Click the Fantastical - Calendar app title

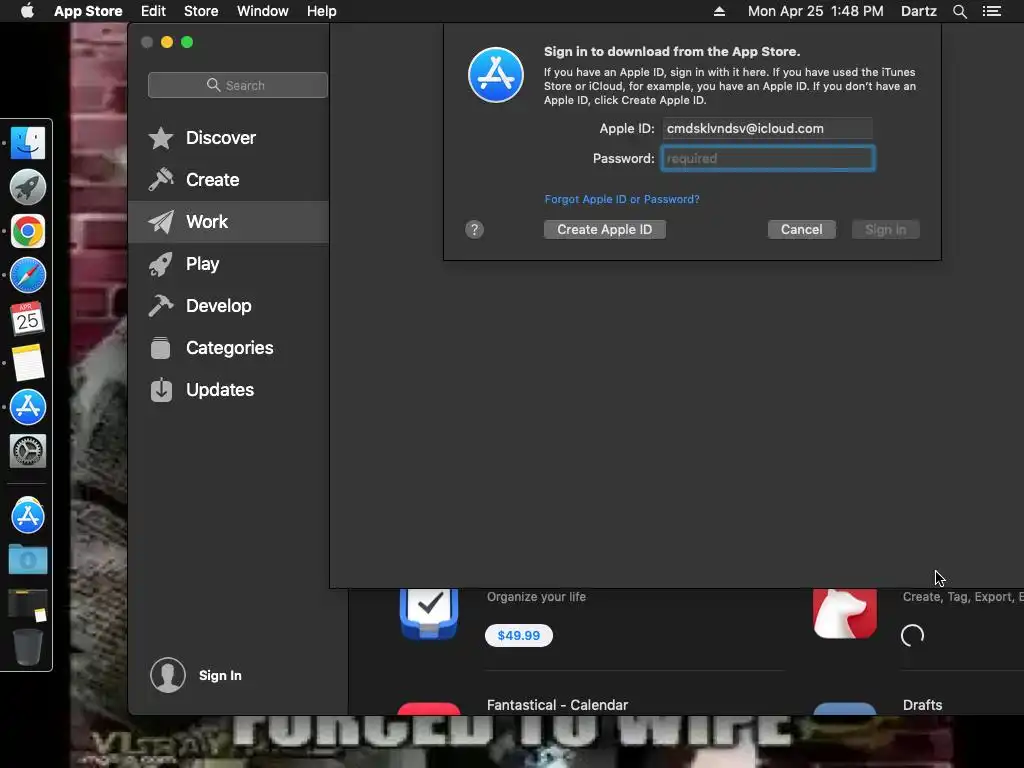click(557, 705)
